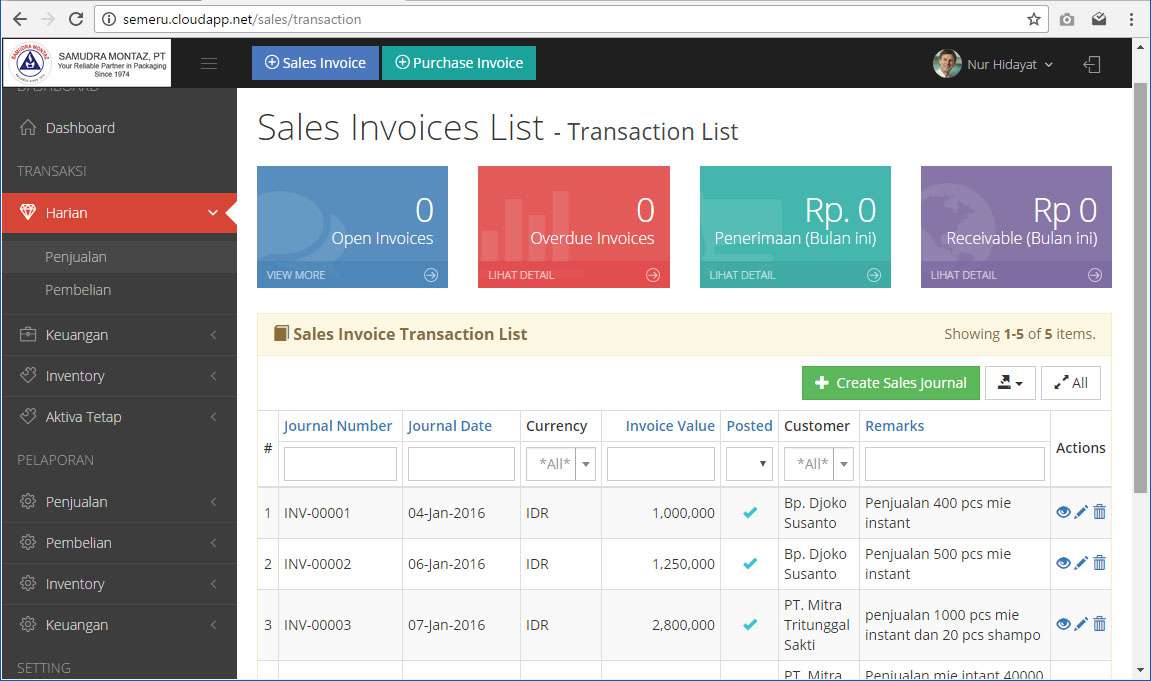The width and height of the screenshot is (1151, 681).
Task: Open Penjualan under Harian menu
Action: (x=76, y=257)
